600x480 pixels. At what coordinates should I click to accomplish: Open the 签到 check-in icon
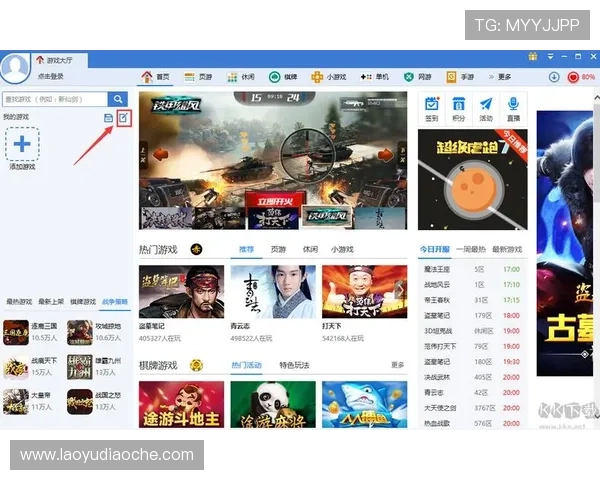tap(431, 108)
